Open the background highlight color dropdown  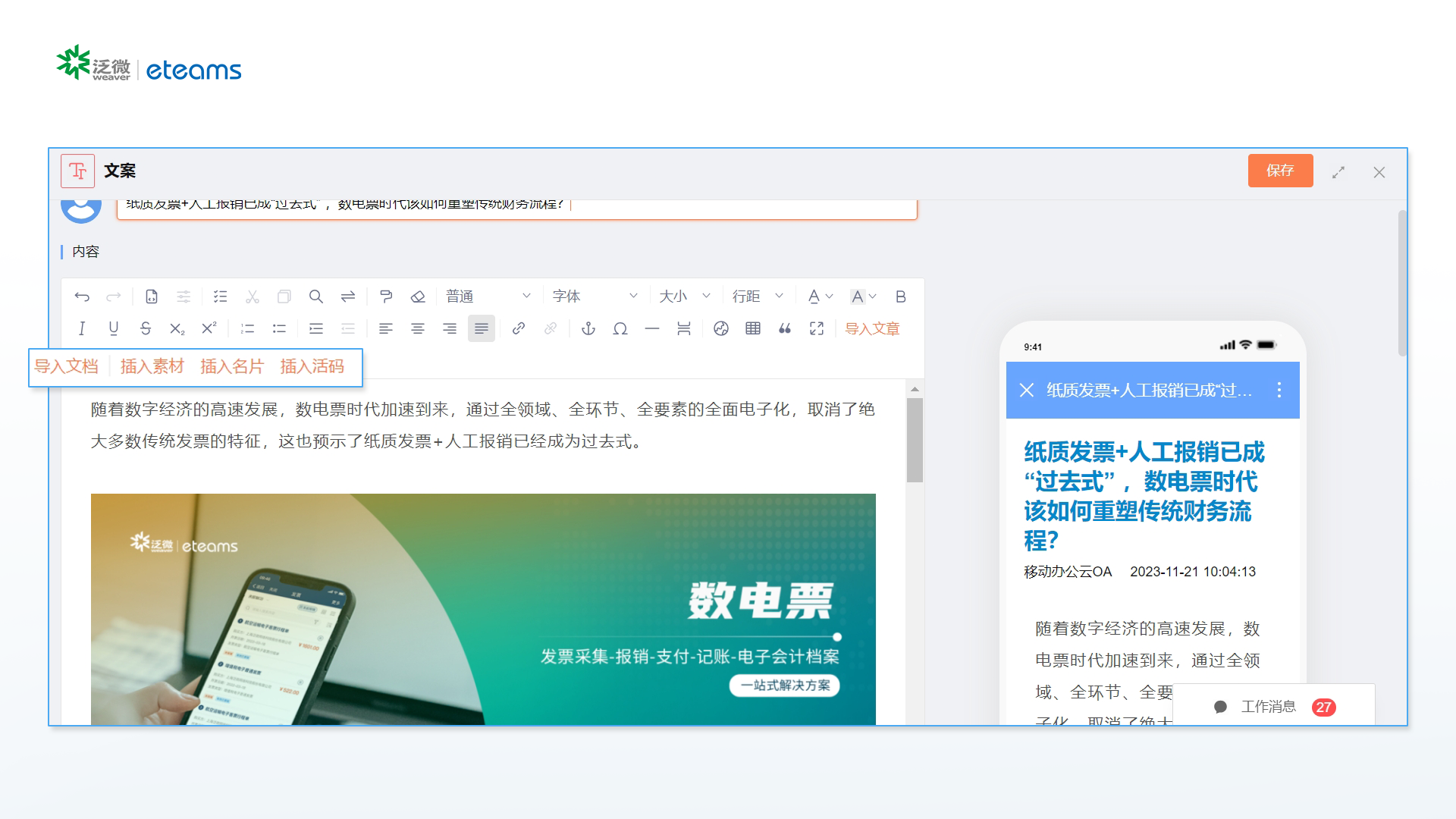pos(864,297)
